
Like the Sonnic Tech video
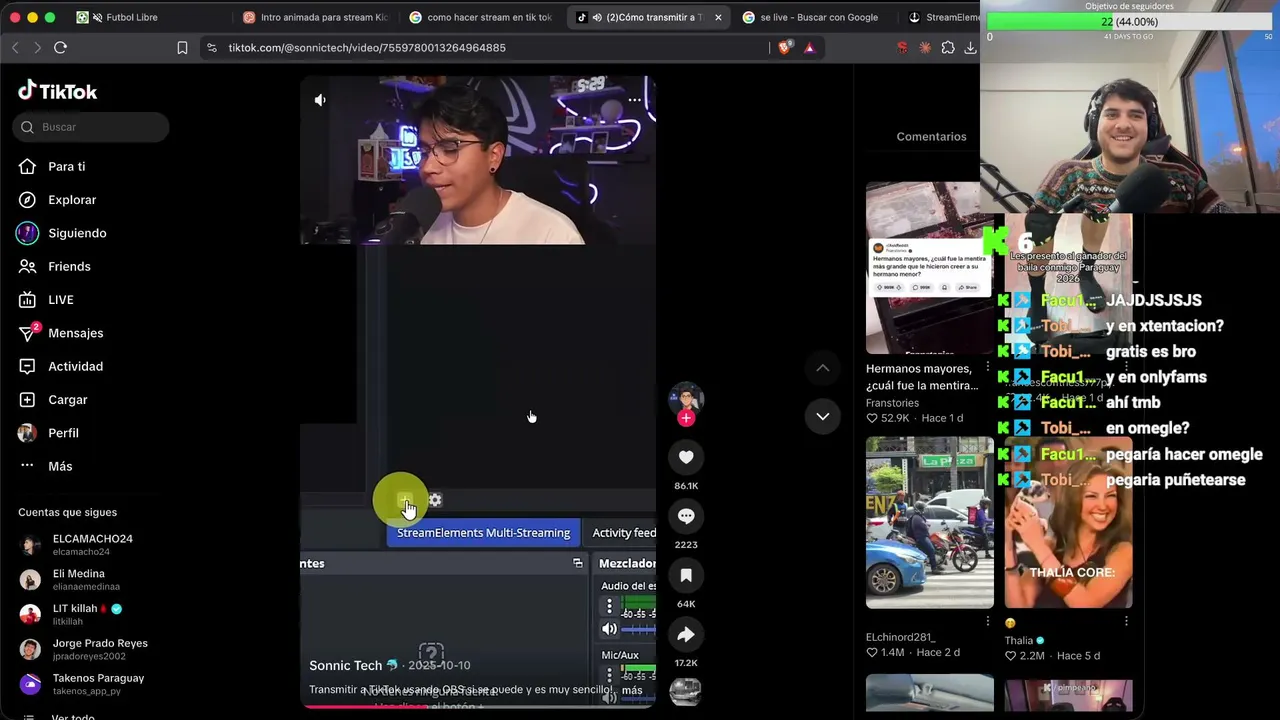pyautogui.click(x=686, y=457)
